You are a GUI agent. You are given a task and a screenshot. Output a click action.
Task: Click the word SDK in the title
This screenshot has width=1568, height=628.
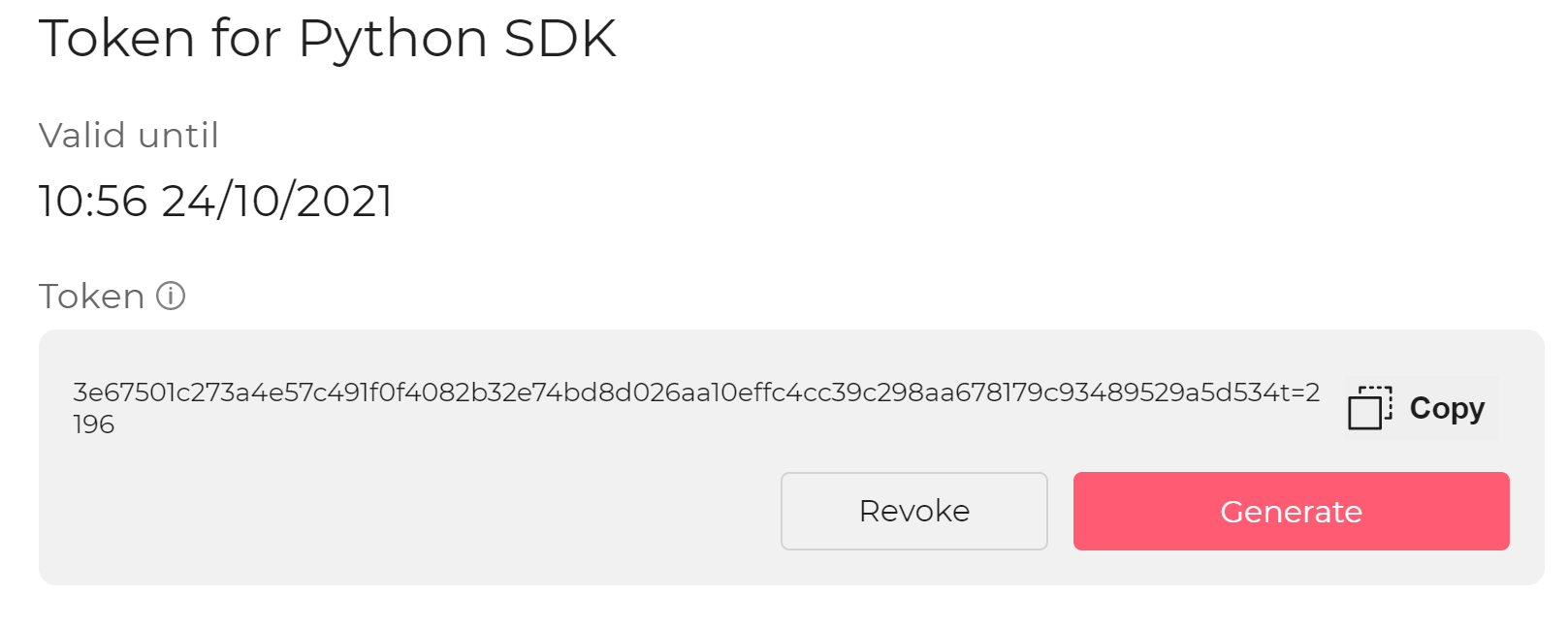(x=560, y=39)
